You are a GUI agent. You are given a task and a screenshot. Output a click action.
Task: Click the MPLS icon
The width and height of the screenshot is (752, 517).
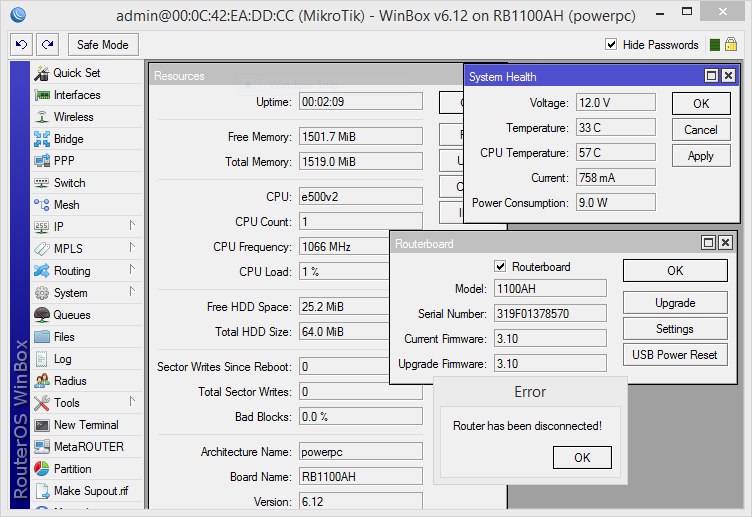(x=42, y=249)
